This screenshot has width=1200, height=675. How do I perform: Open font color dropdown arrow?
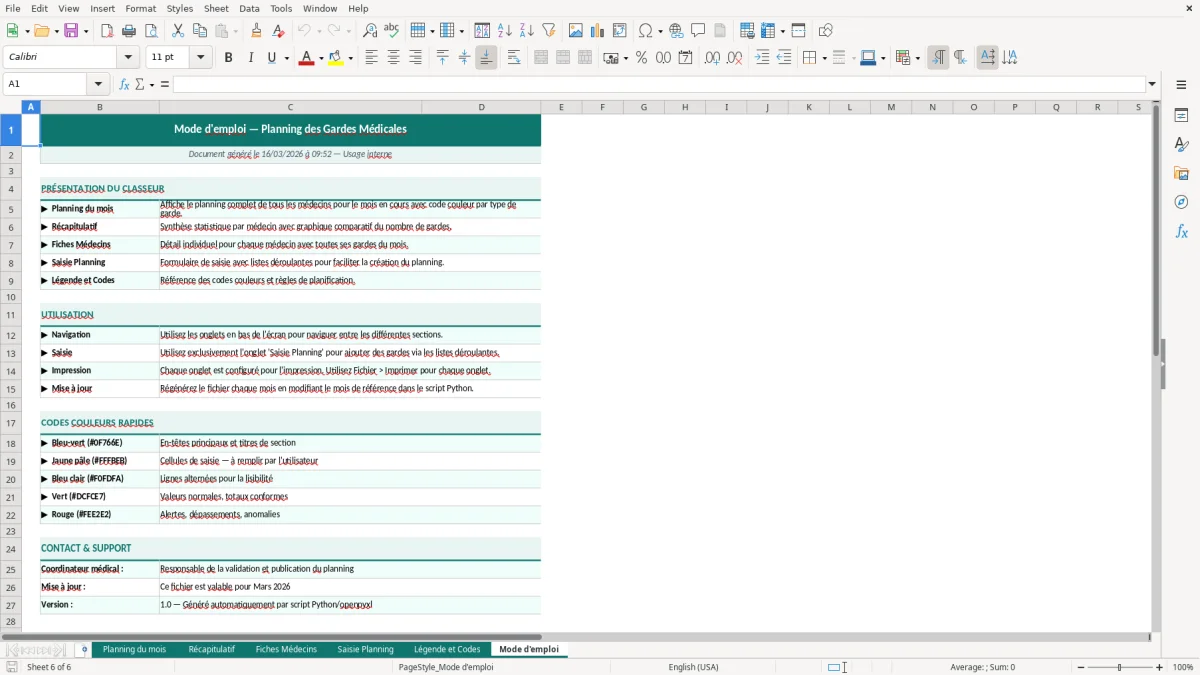pyautogui.click(x=320, y=58)
